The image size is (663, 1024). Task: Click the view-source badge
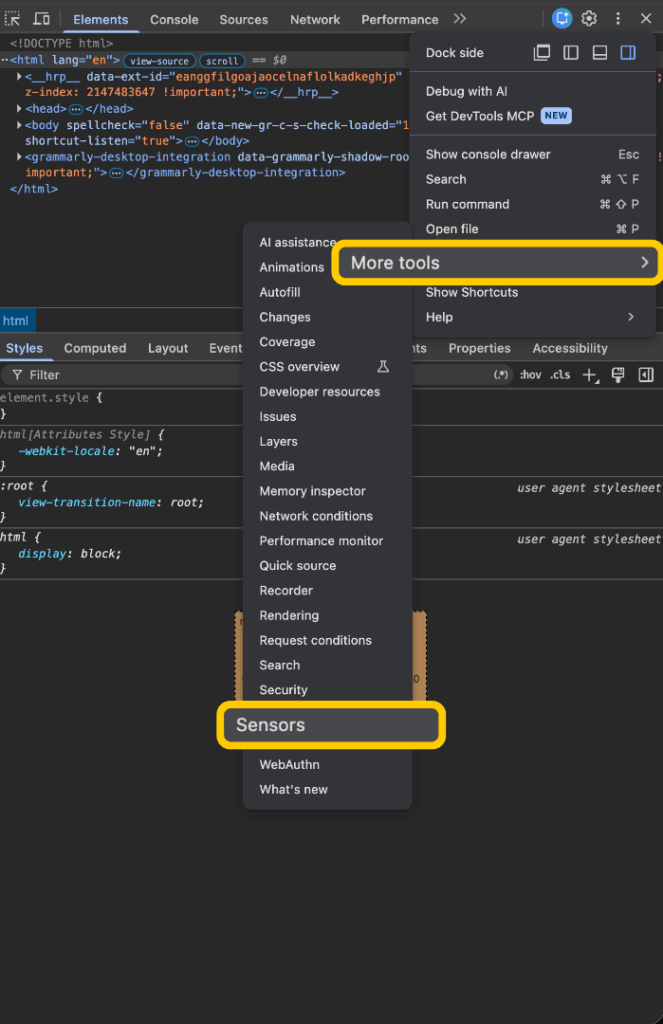click(x=159, y=61)
